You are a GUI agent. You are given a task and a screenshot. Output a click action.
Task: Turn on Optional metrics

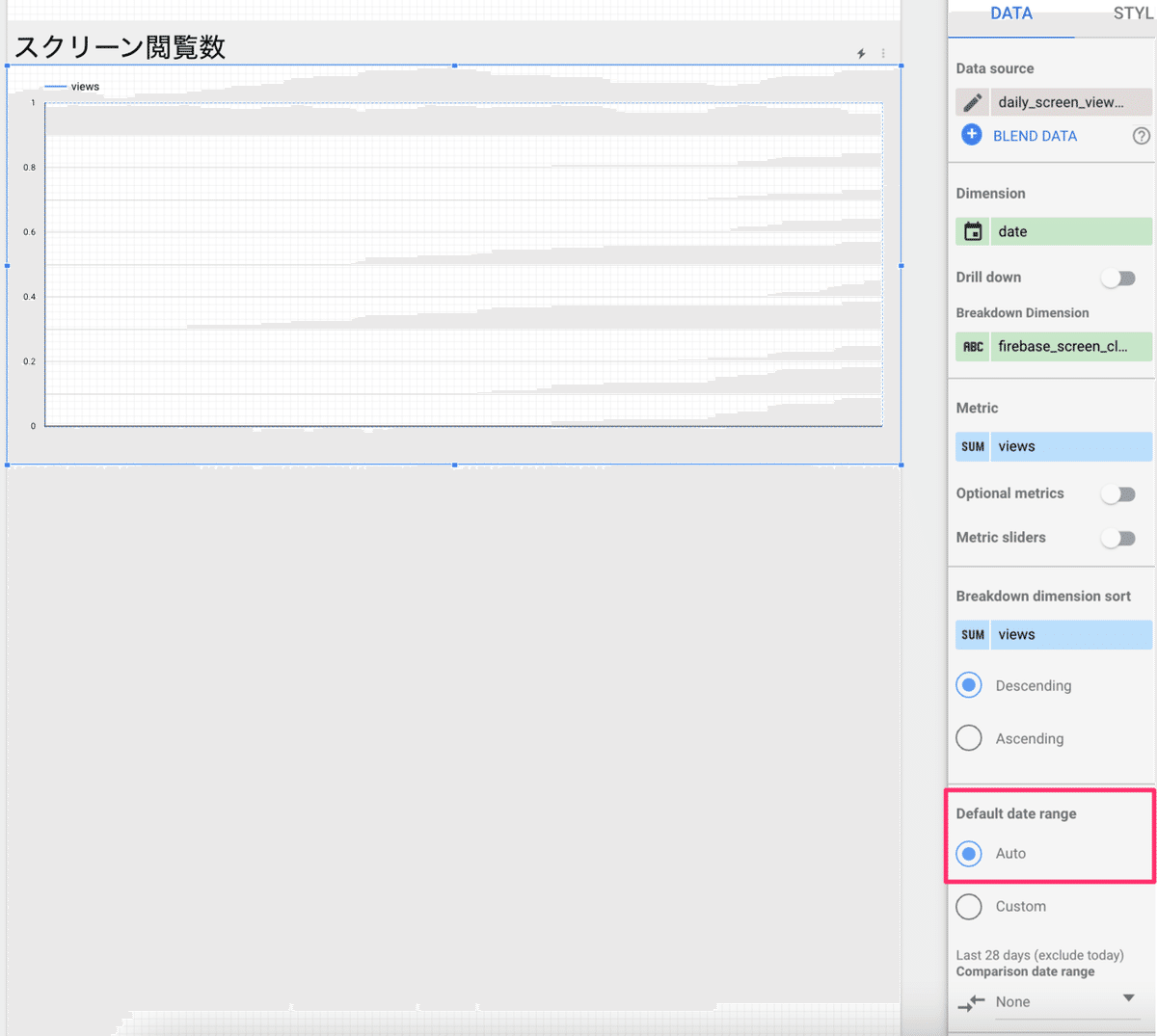coord(1118,493)
